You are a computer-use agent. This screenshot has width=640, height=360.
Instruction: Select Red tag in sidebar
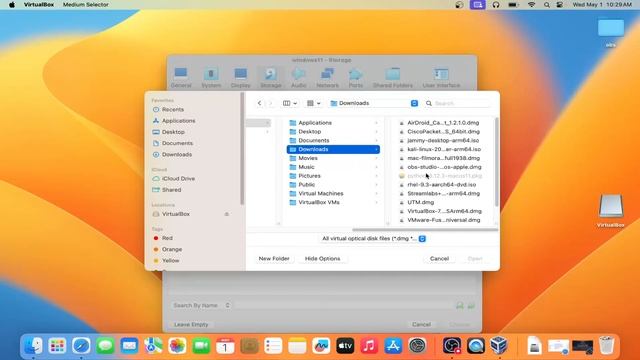click(x=167, y=238)
